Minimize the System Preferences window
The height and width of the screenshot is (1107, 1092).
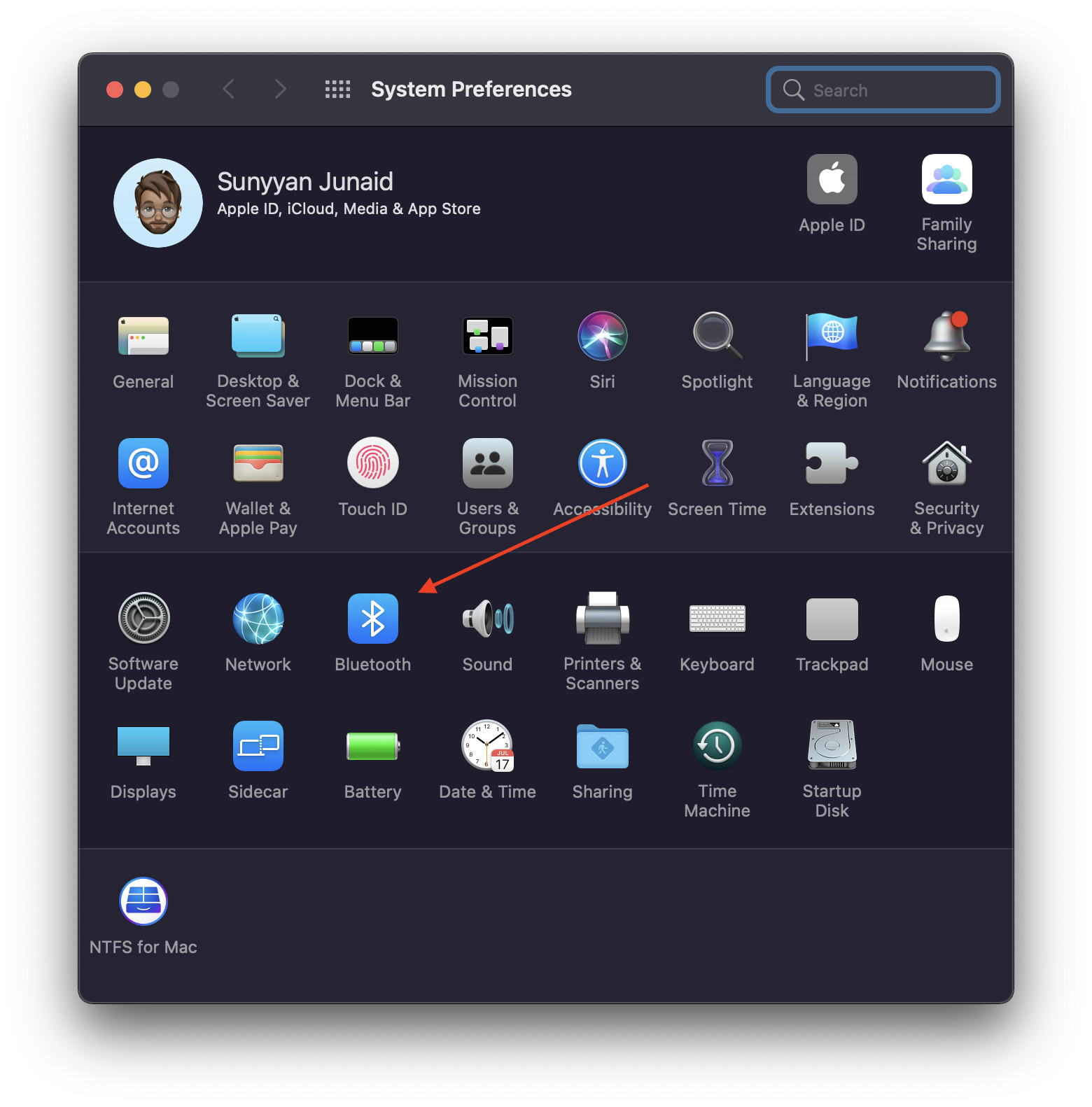(143, 90)
